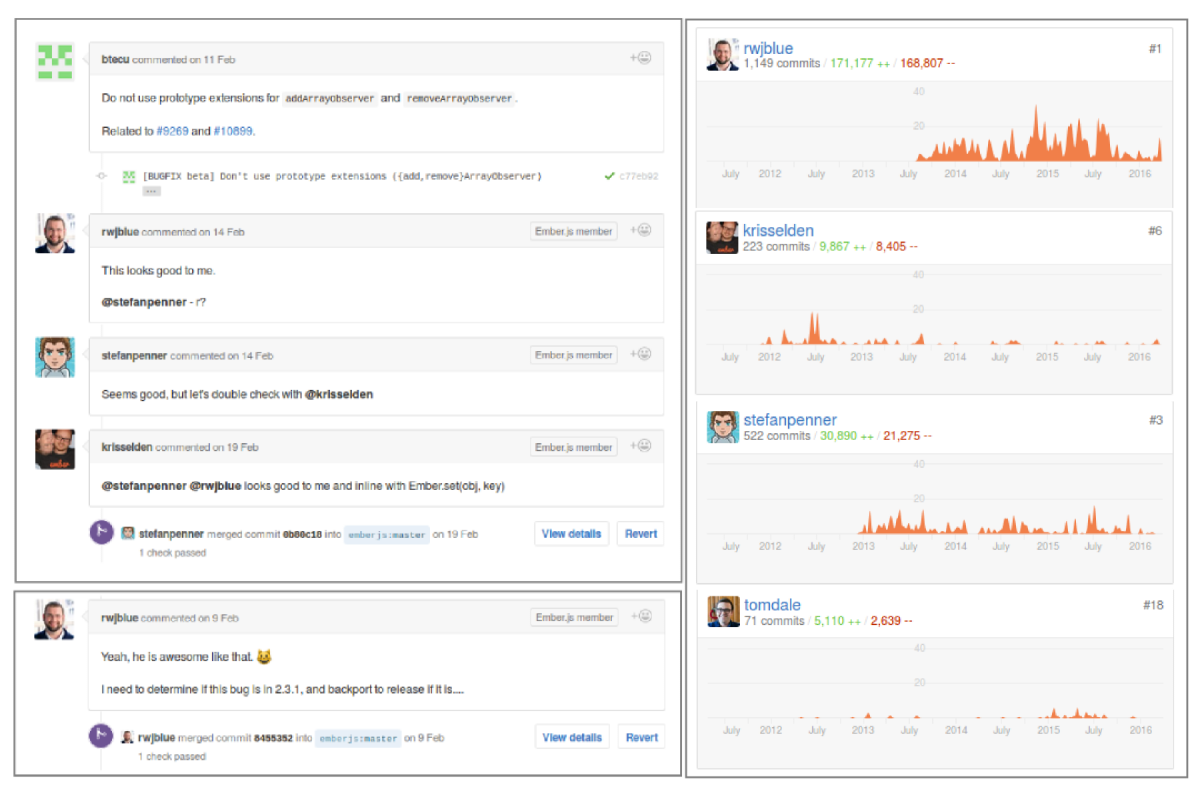Add reaction to stefanpenner's comment
This screenshot has width=1200, height=791.
coord(640,354)
